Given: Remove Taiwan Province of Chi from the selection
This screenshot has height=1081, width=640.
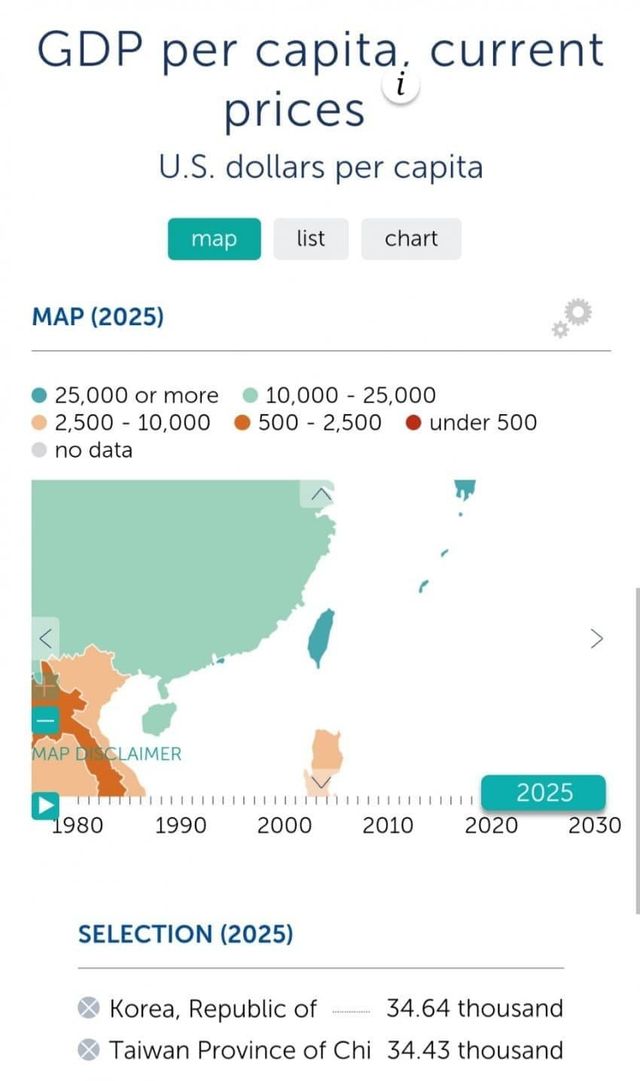Looking at the screenshot, I should click(89, 1051).
